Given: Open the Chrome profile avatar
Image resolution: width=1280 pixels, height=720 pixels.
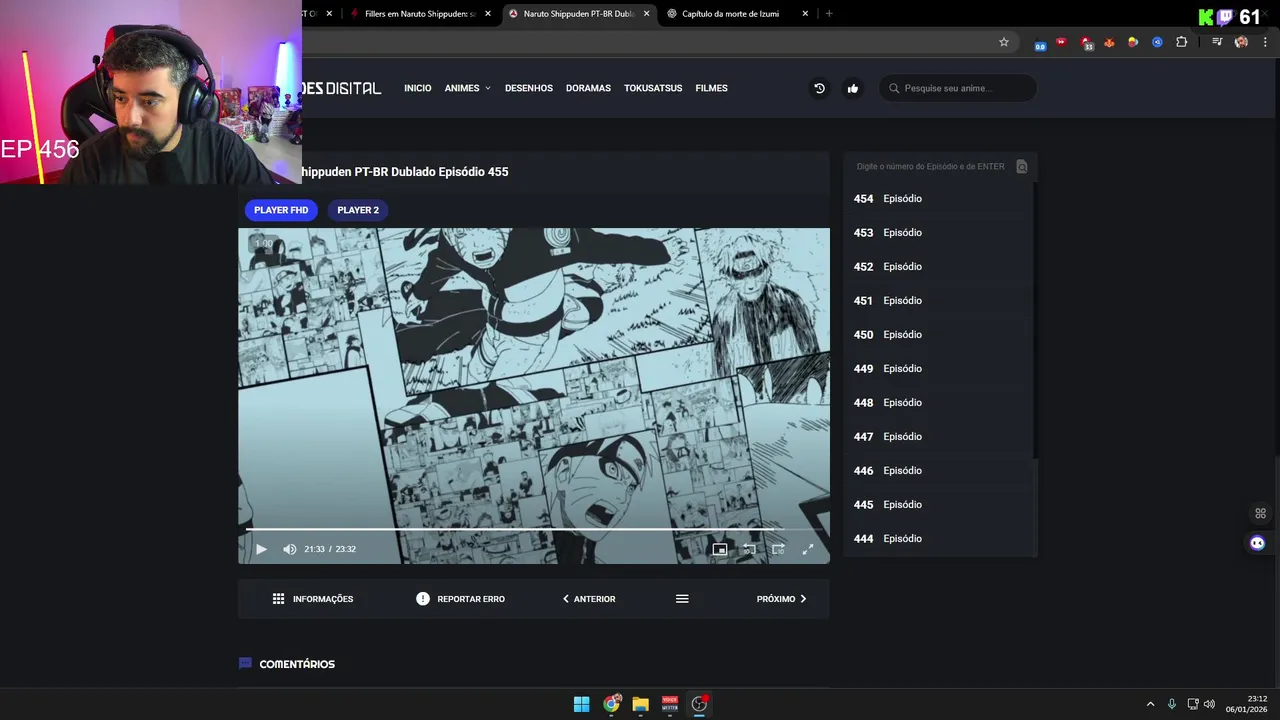Looking at the screenshot, I should 1241,42.
